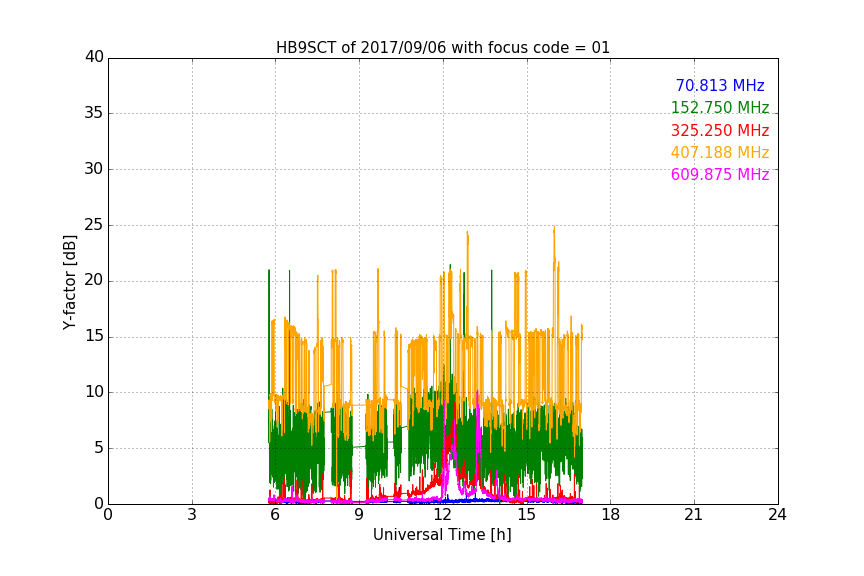Click the 20 tick on Y axis

point(94,281)
